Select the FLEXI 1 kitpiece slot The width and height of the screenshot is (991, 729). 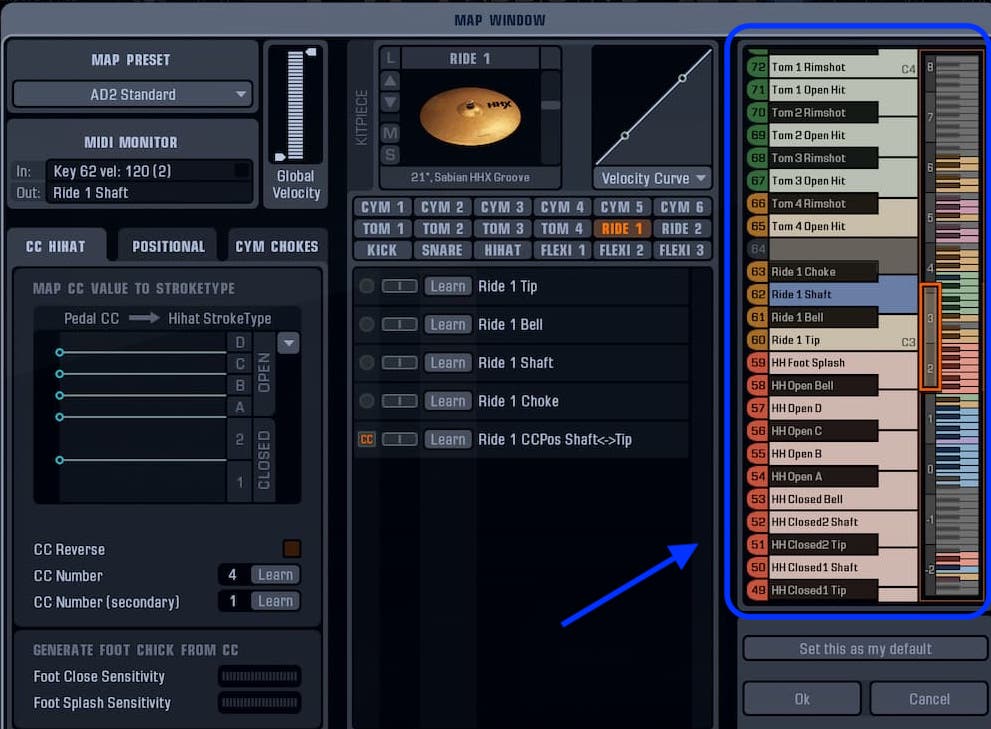coord(562,250)
